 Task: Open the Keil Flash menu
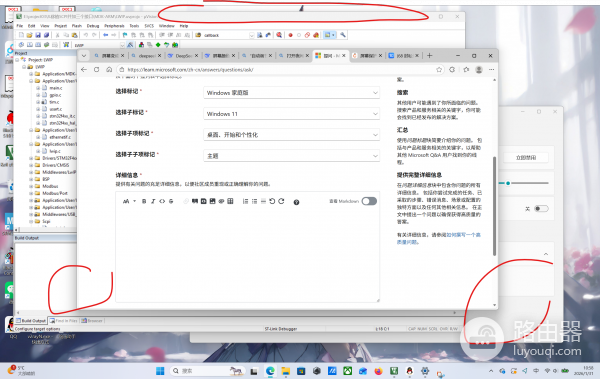coord(77,26)
